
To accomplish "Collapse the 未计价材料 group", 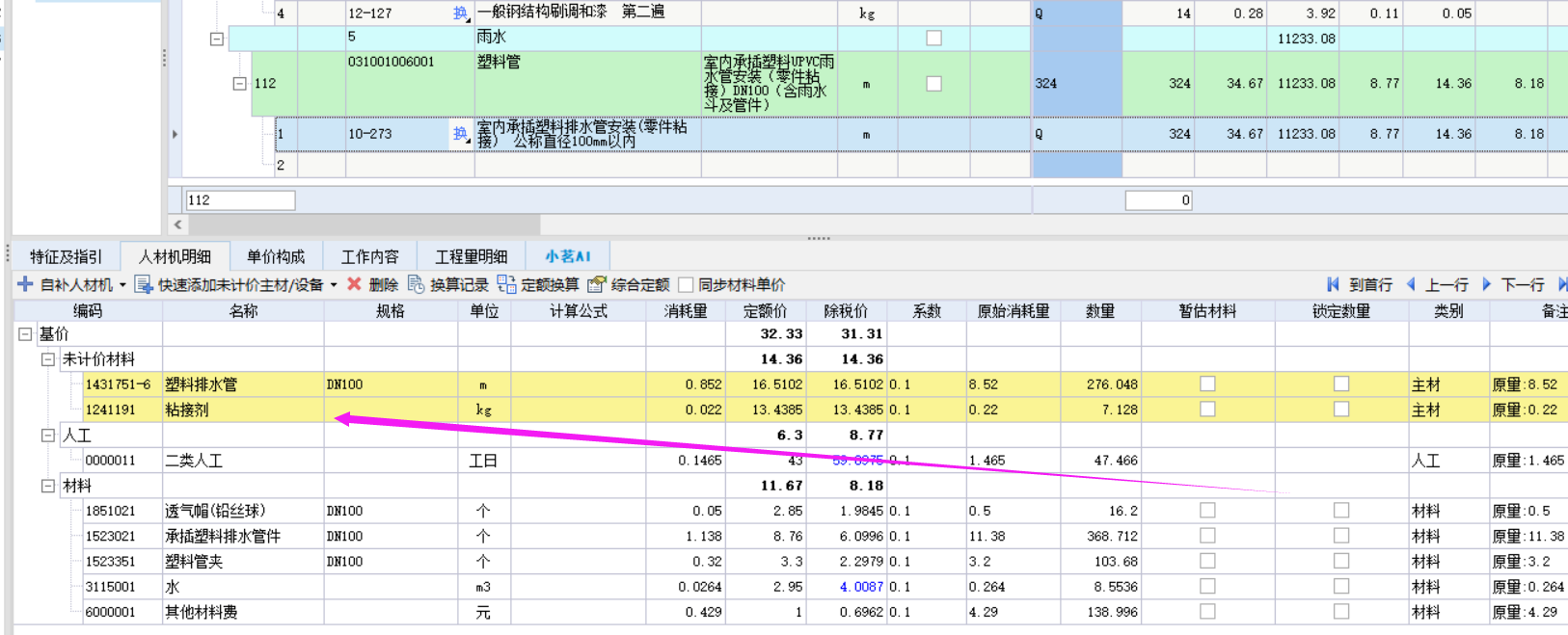I will pyautogui.click(x=47, y=358).
